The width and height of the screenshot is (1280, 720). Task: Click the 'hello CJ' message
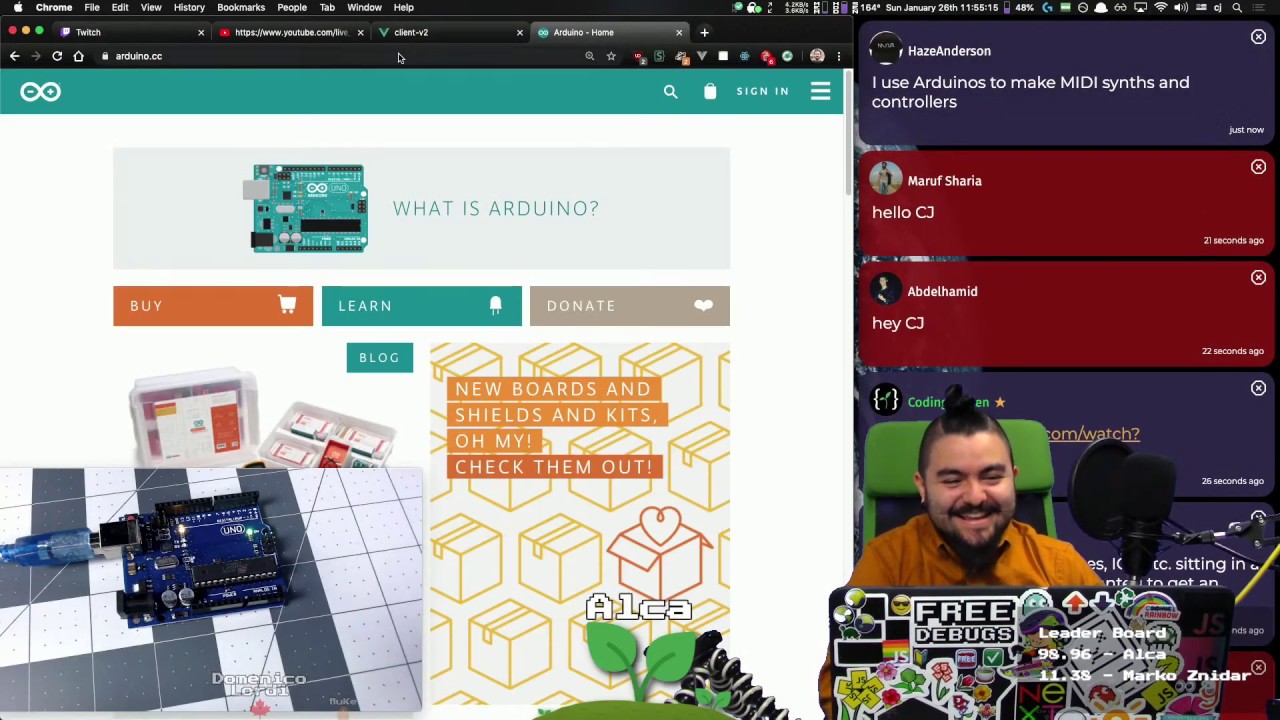903,212
